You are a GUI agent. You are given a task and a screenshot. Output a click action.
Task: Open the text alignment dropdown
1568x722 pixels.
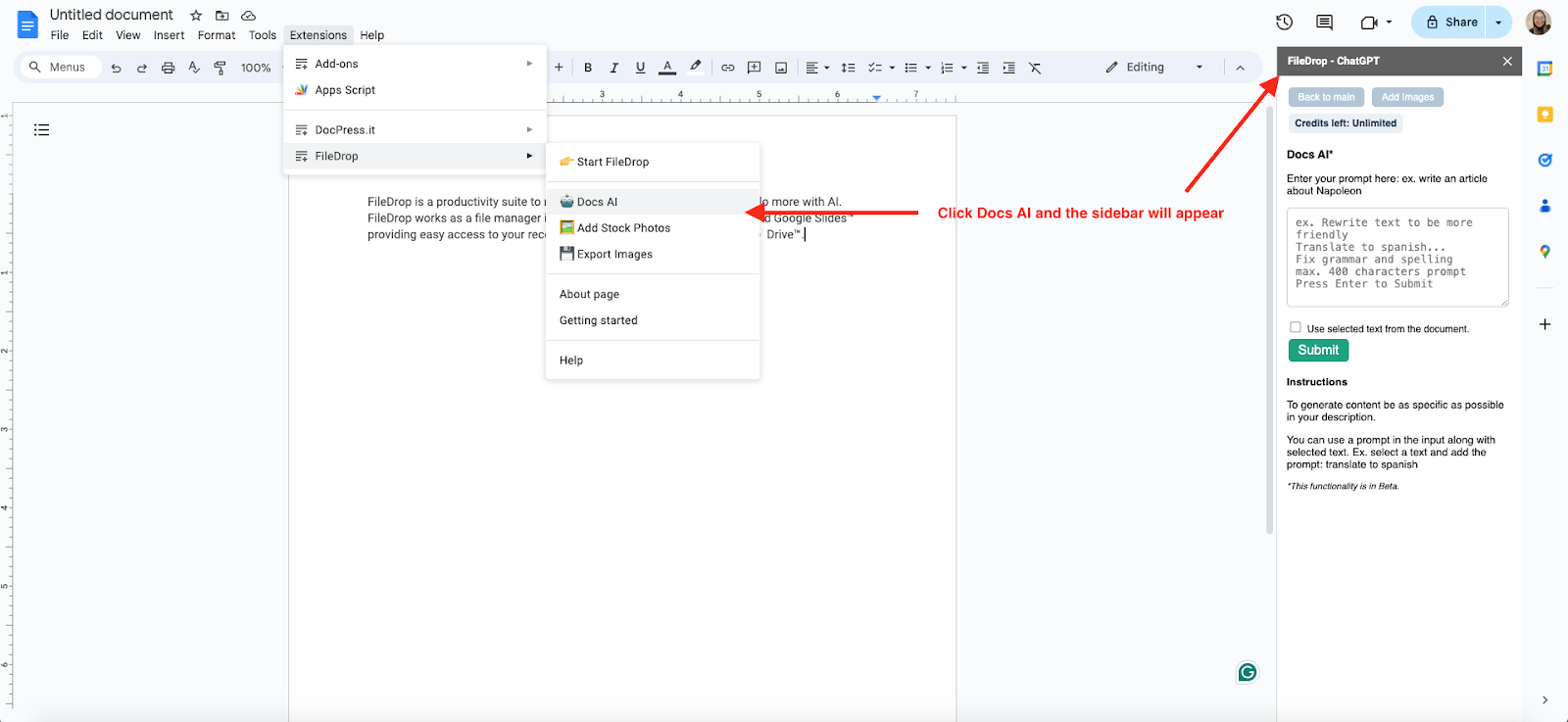tap(817, 68)
